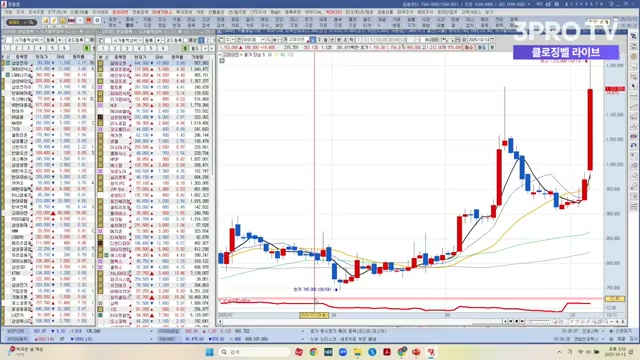Viewport: 640px width, 360px height.
Task: Open the 주식 menu
Action: point(20,12)
